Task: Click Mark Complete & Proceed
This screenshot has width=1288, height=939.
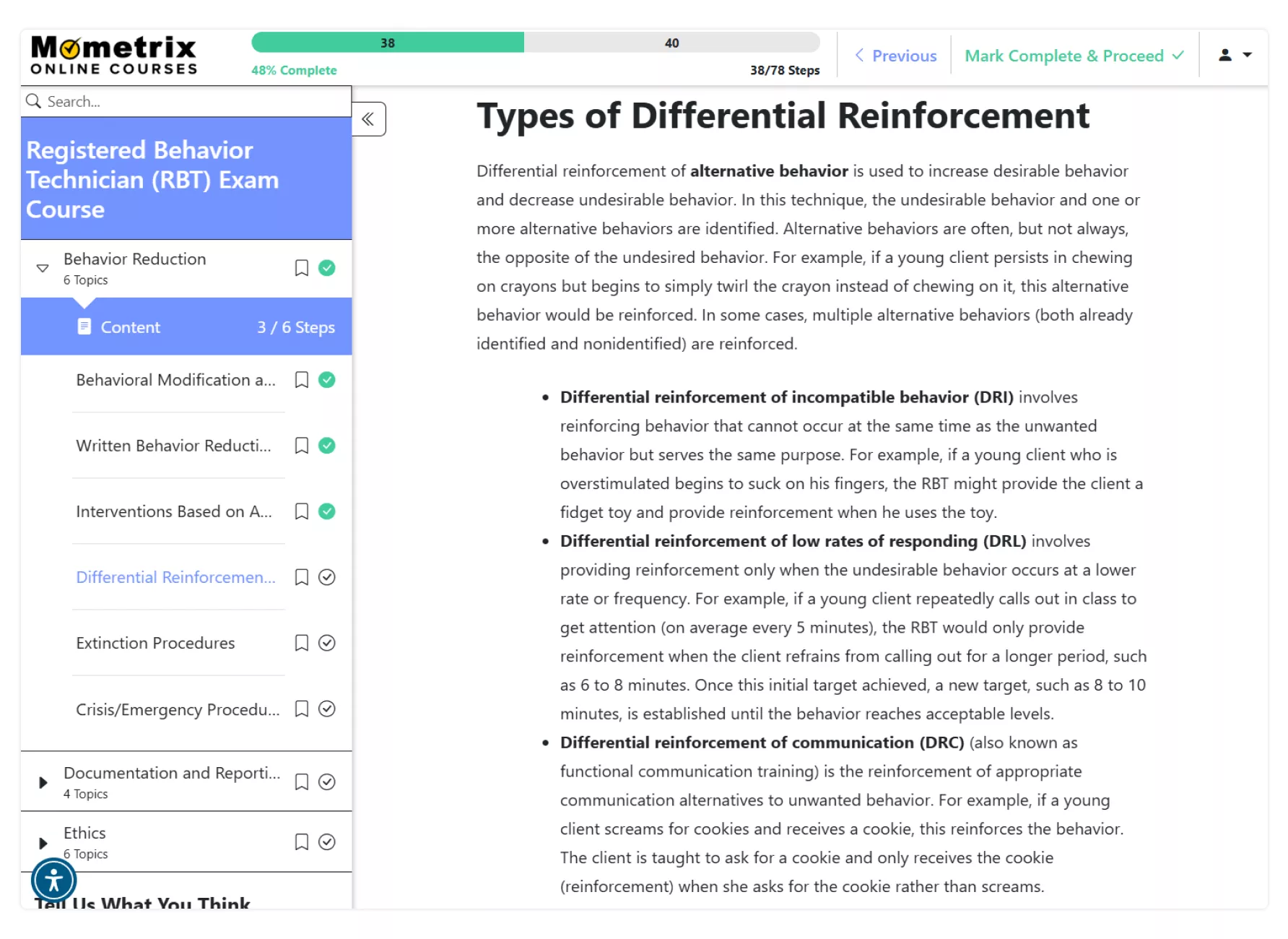Action: [1074, 56]
